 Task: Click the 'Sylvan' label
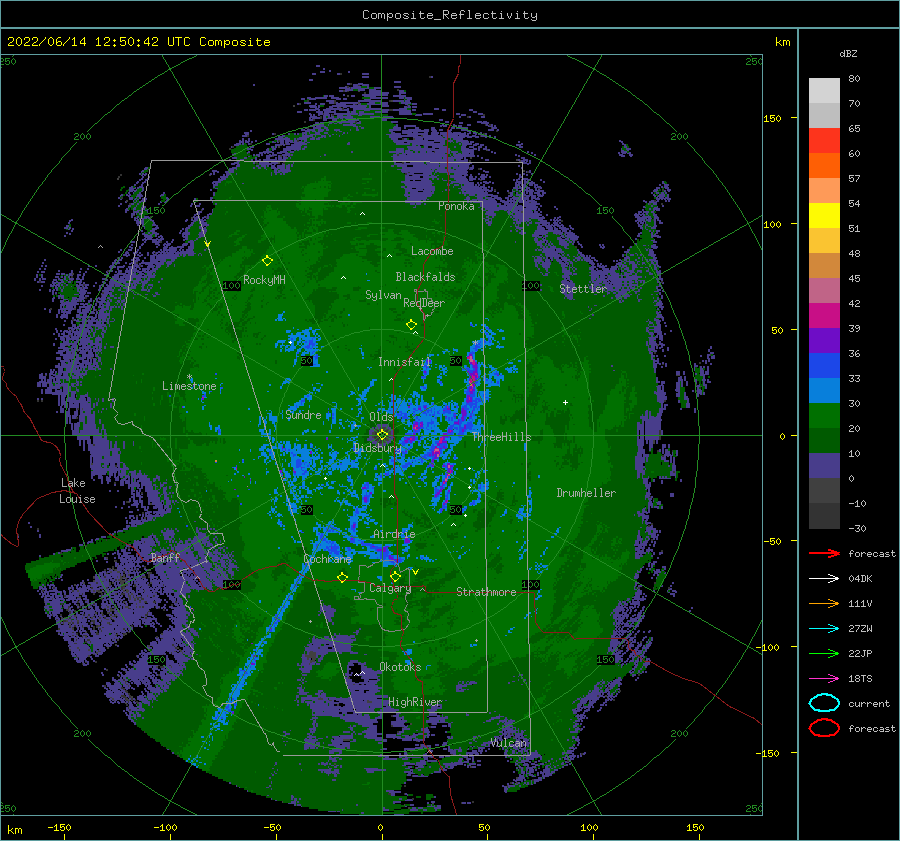click(383, 295)
